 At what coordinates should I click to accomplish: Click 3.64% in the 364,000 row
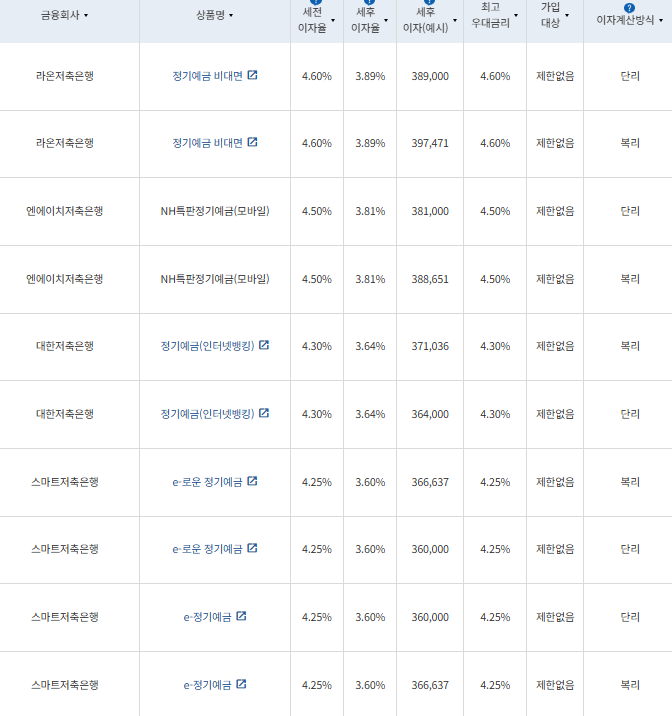[370, 415]
